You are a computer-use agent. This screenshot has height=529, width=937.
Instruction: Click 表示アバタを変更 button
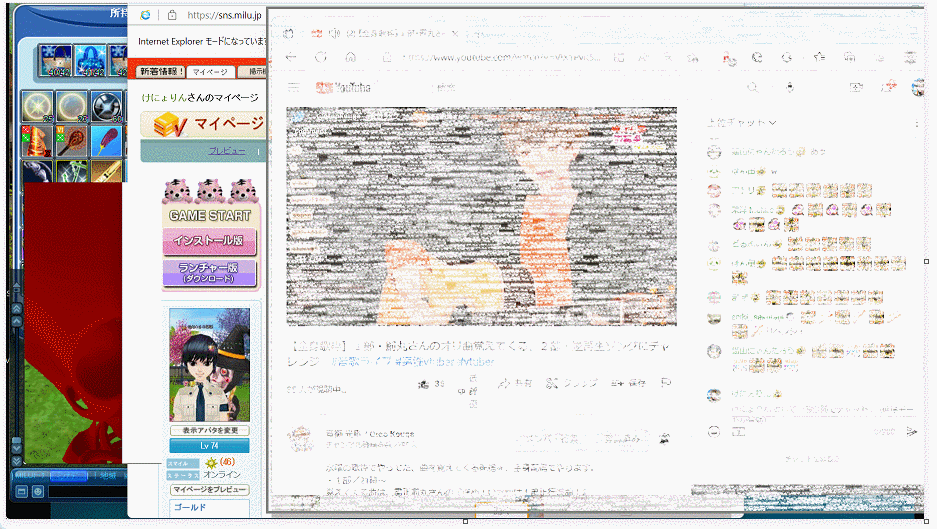210,430
